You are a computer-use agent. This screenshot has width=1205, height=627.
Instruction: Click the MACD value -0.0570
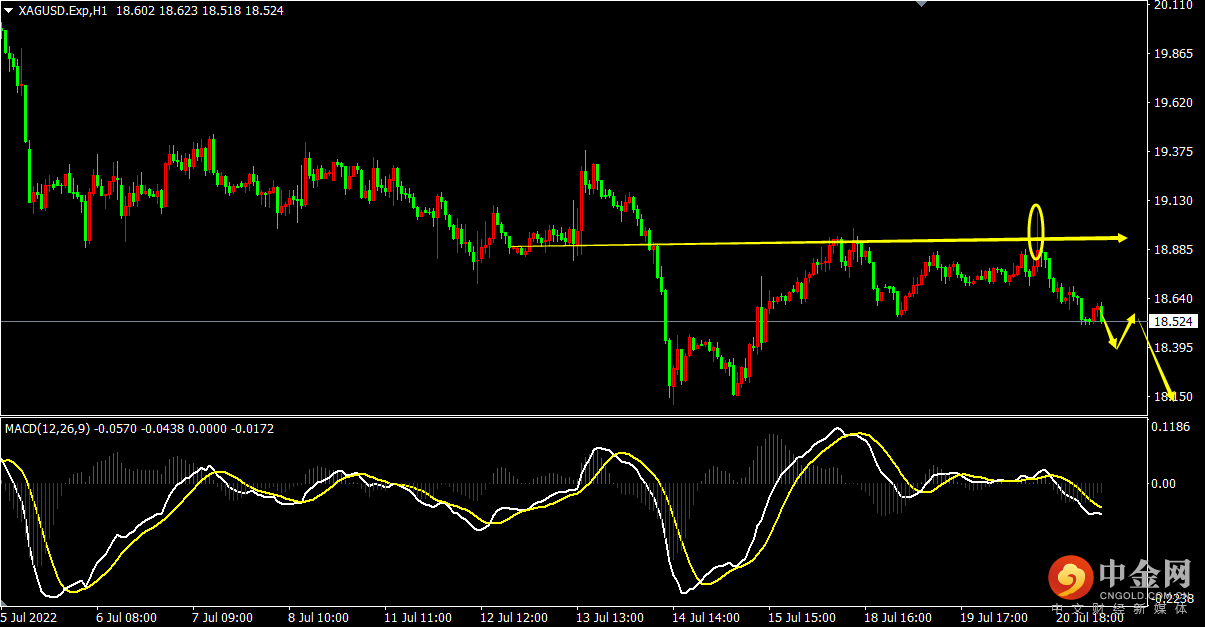(x=117, y=428)
